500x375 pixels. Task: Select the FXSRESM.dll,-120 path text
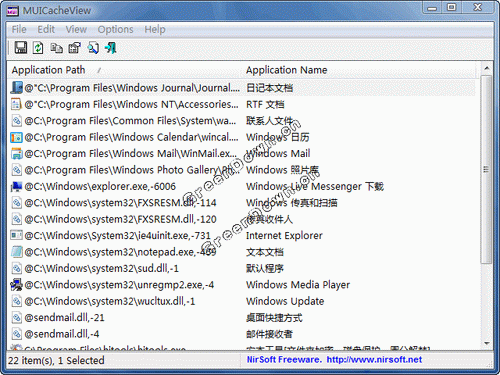pos(120,219)
